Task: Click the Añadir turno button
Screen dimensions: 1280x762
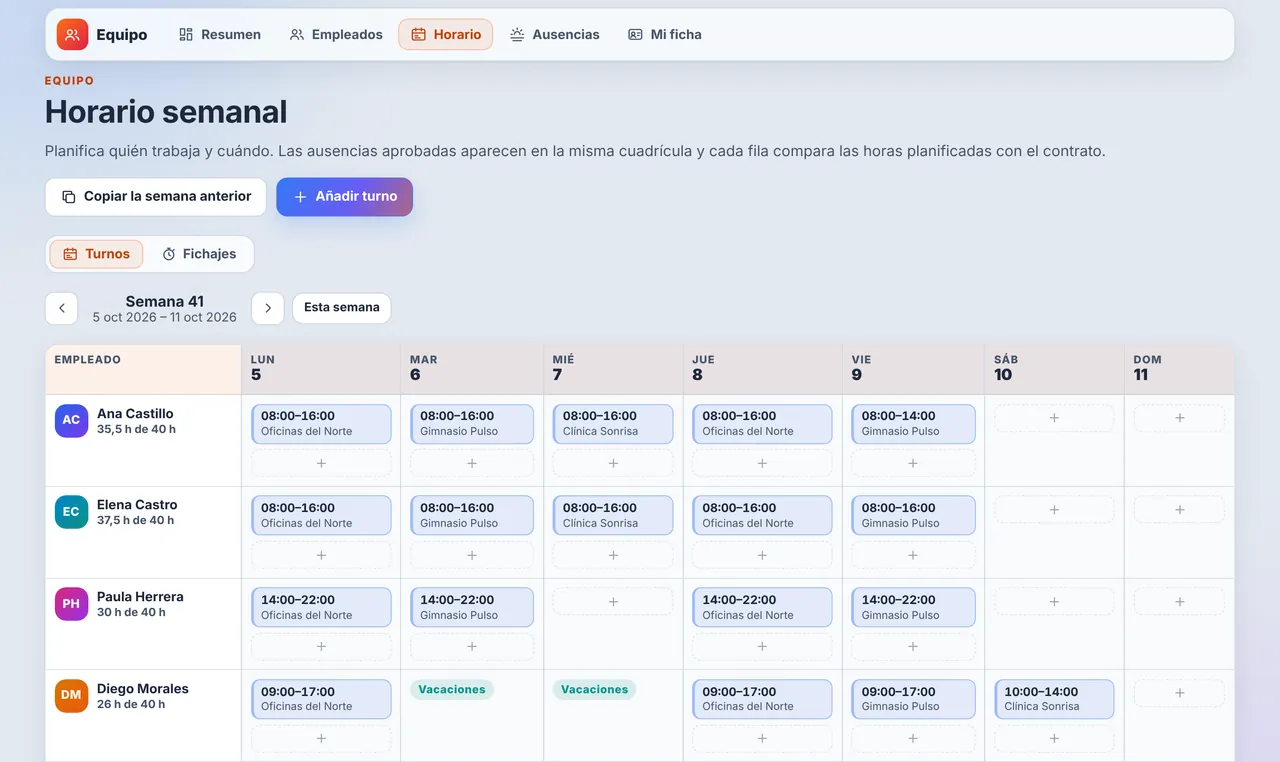Action: 345,197
